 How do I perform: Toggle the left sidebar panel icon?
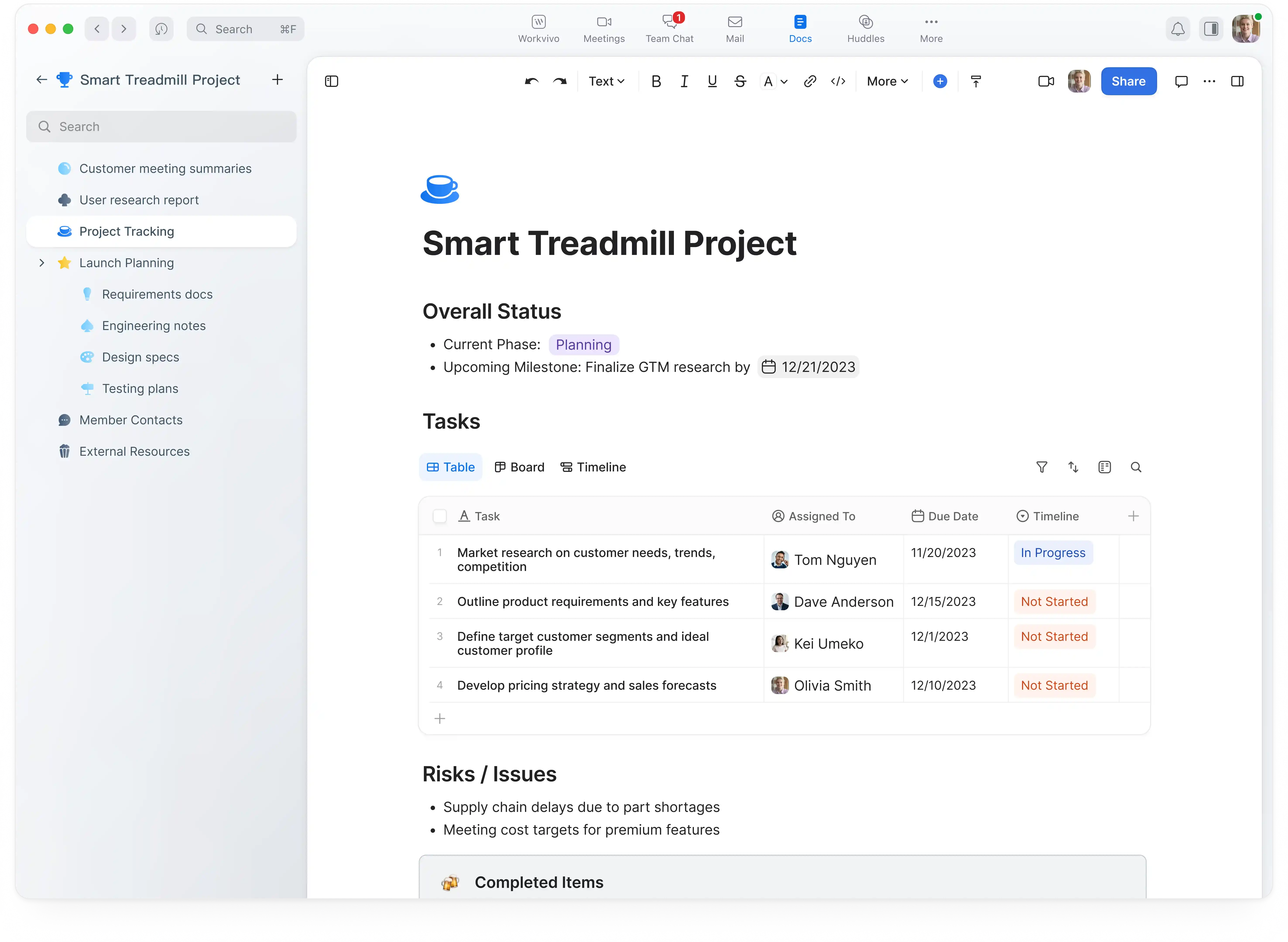[331, 81]
